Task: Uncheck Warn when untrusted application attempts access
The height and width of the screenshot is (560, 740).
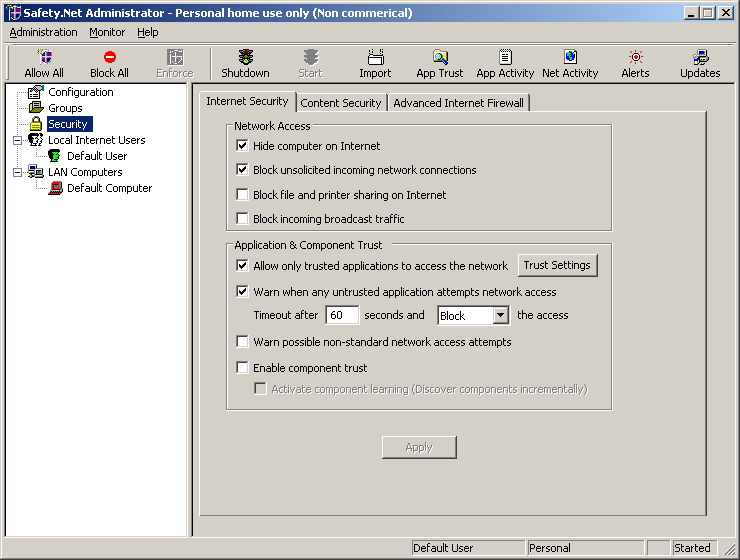Action: [242, 292]
